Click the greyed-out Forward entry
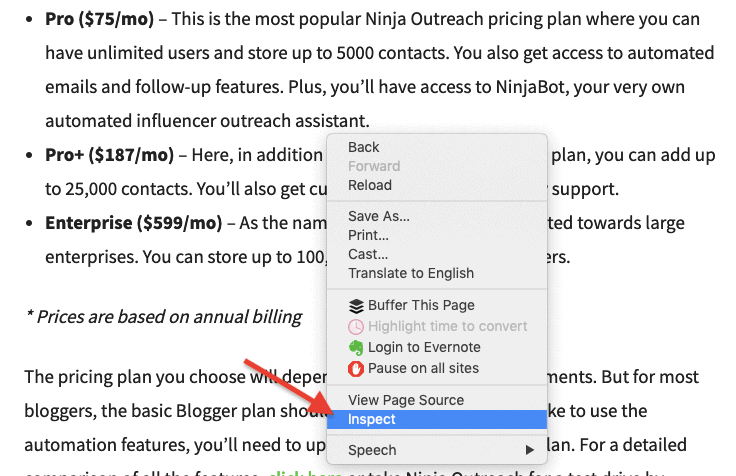 [373, 167]
